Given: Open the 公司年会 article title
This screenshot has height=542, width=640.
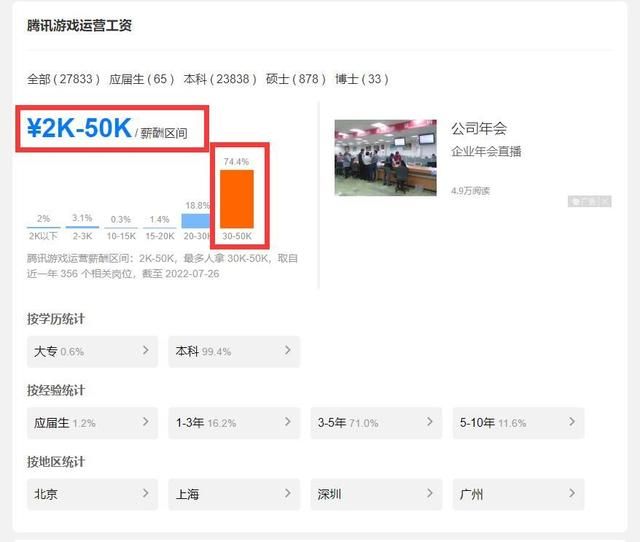Looking at the screenshot, I should pyautogui.click(x=479, y=128).
